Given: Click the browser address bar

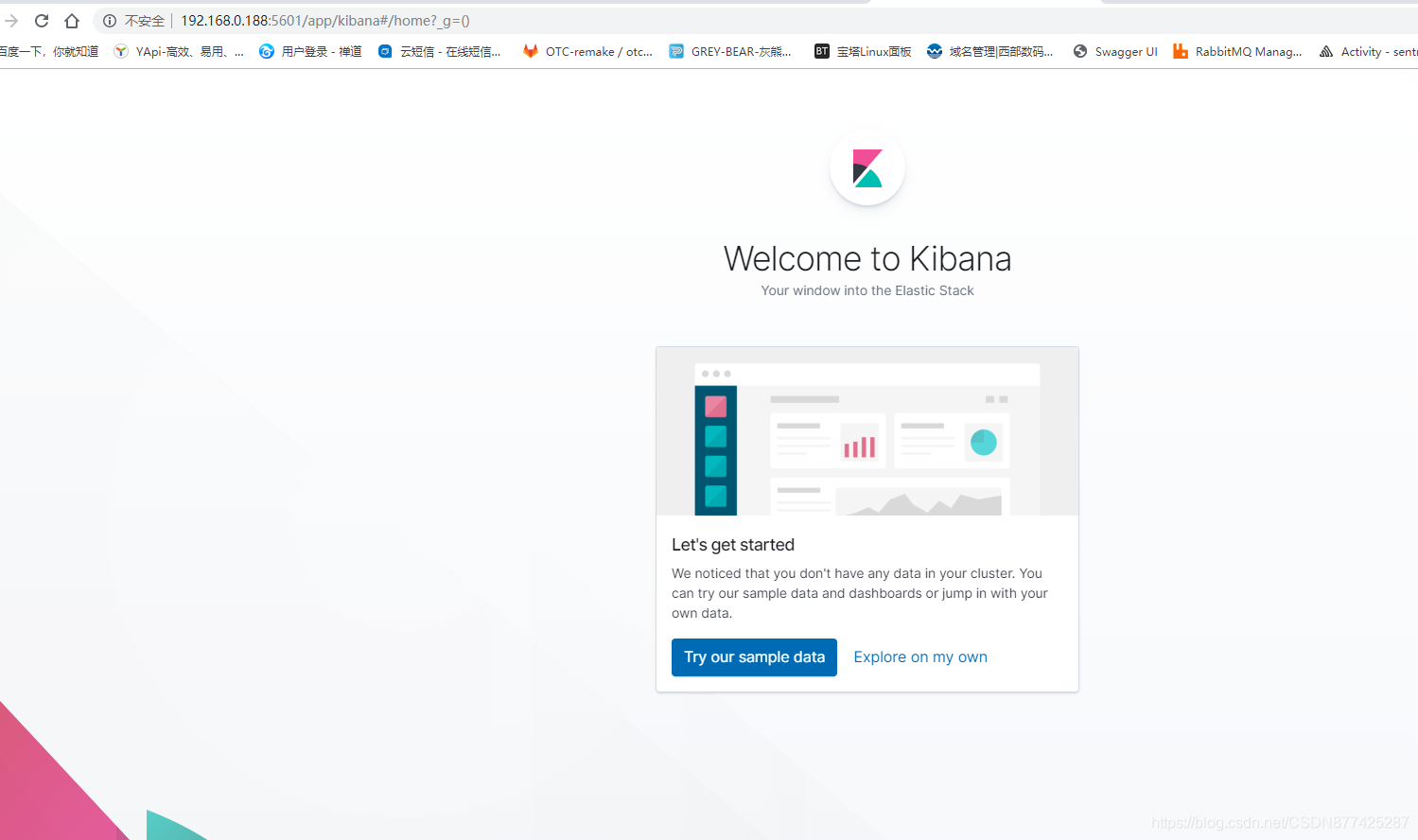Looking at the screenshot, I should coord(378,20).
